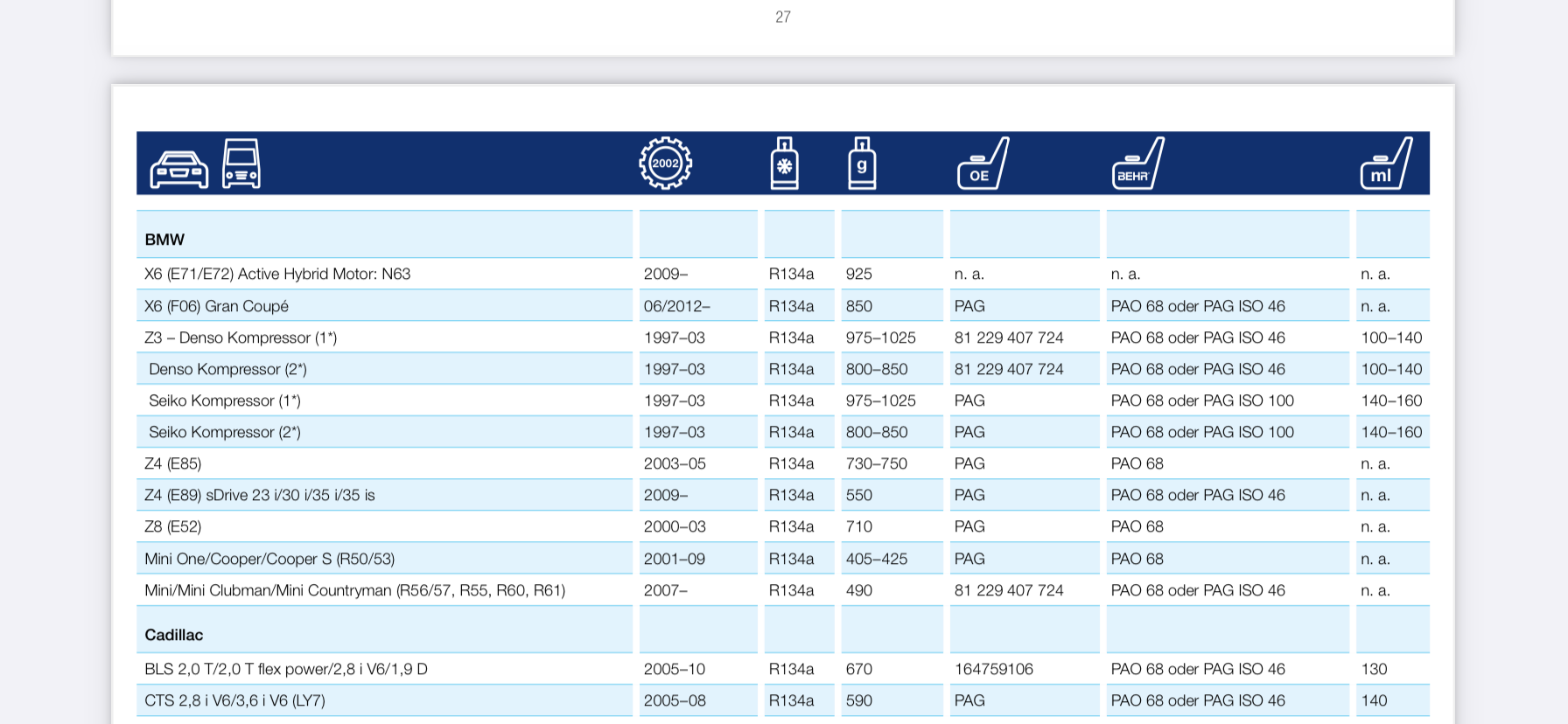Click the BEHR oil can icon
This screenshot has height=724, width=1568.
pos(1137,164)
